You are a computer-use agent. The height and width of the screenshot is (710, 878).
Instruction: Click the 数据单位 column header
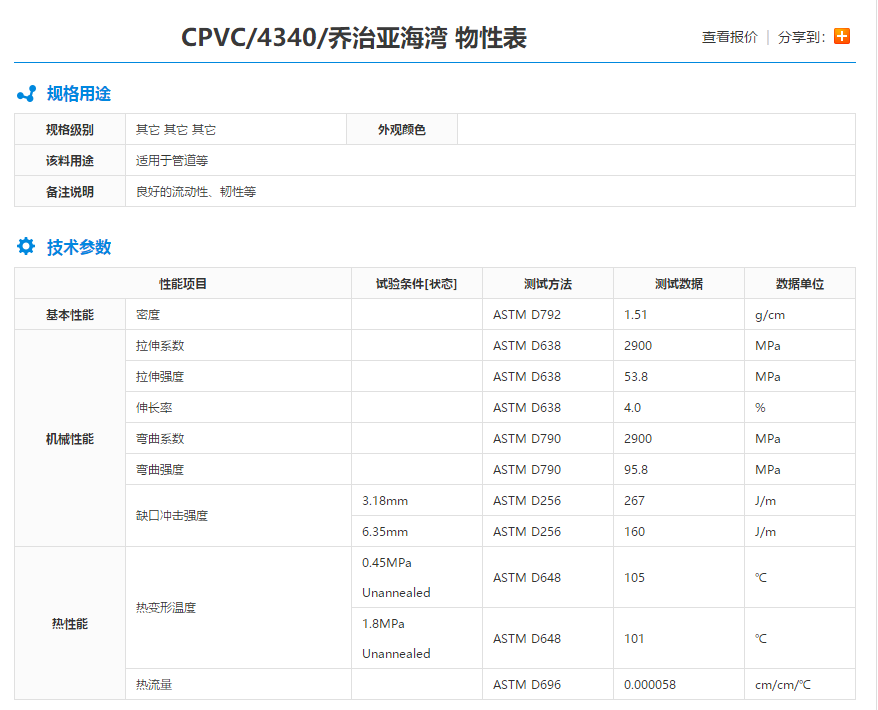800,283
